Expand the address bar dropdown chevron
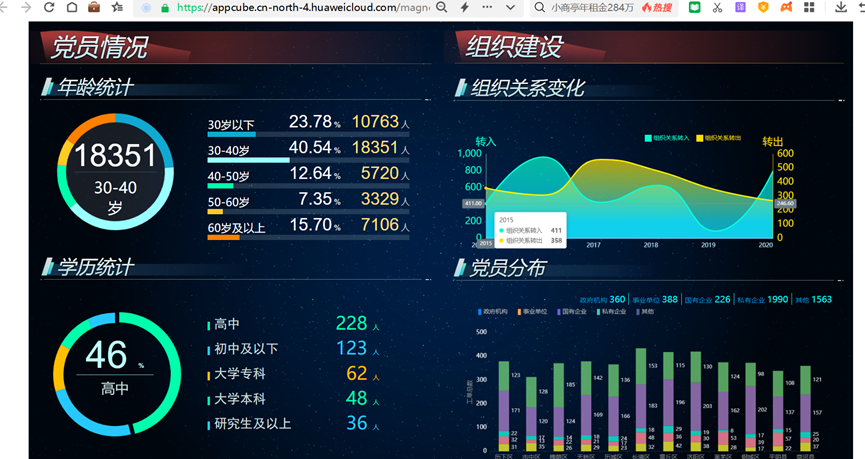865x459 pixels. coord(510,8)
